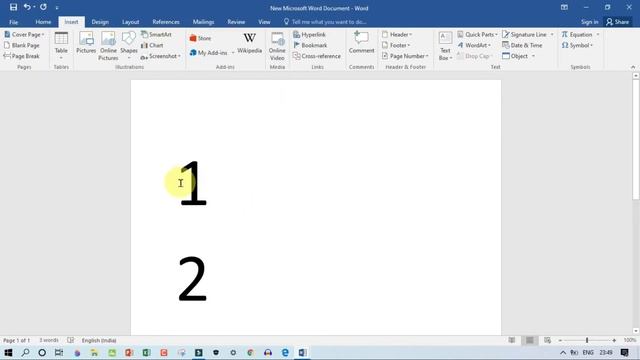Screen dimensions: 640x360
Task: Click the Pictures icon
Action: click(86, 43)
